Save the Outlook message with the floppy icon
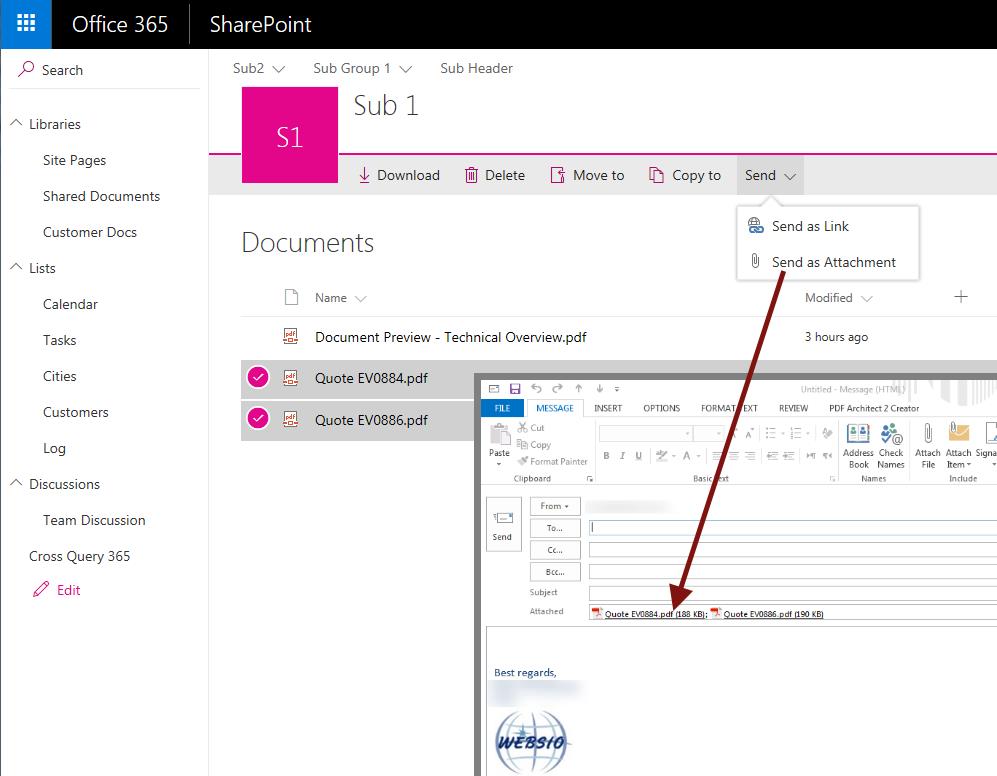 coord(515,389)
